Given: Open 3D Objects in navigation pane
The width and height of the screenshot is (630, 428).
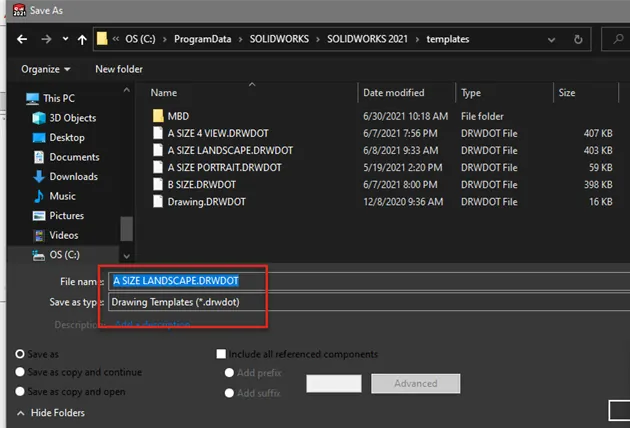Looking at the screenshot, I should click(64, 118).
